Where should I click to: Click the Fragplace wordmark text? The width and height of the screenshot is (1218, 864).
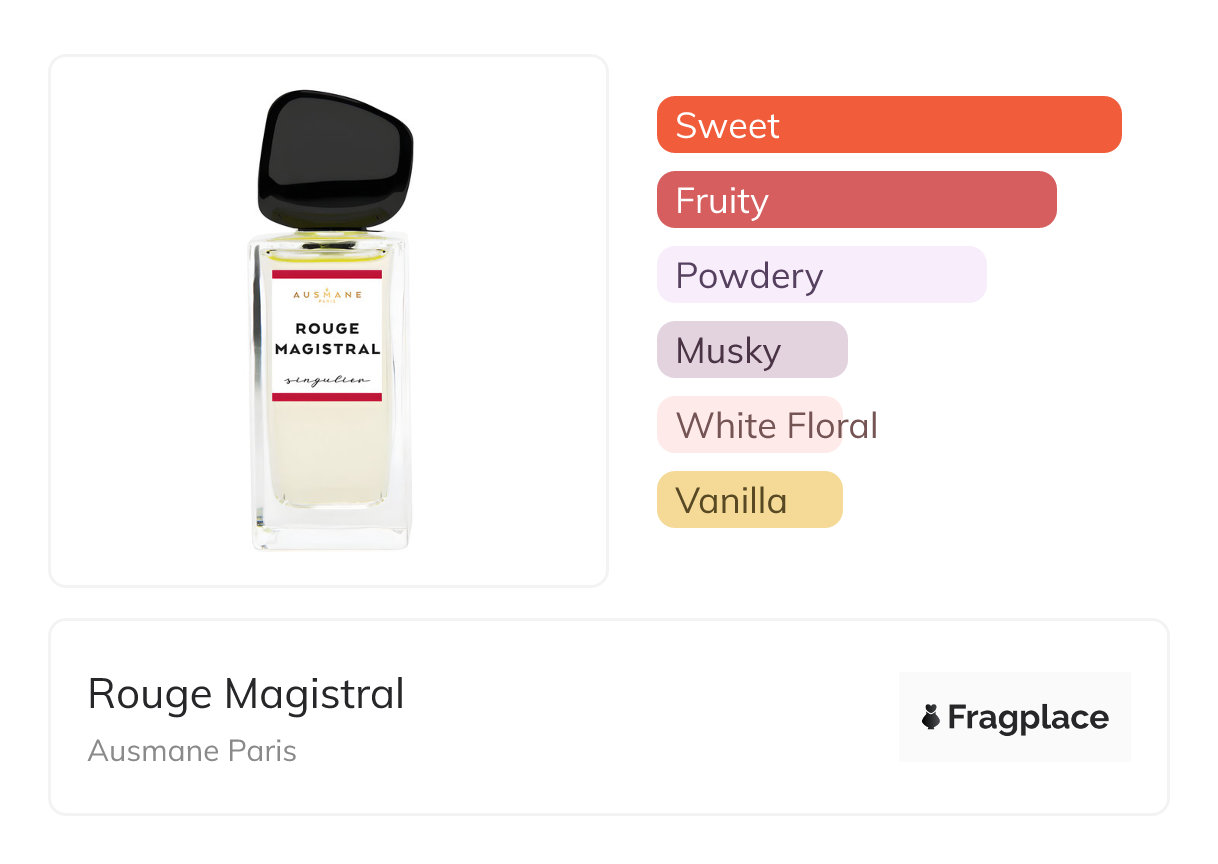click(x=1028, y=717)
